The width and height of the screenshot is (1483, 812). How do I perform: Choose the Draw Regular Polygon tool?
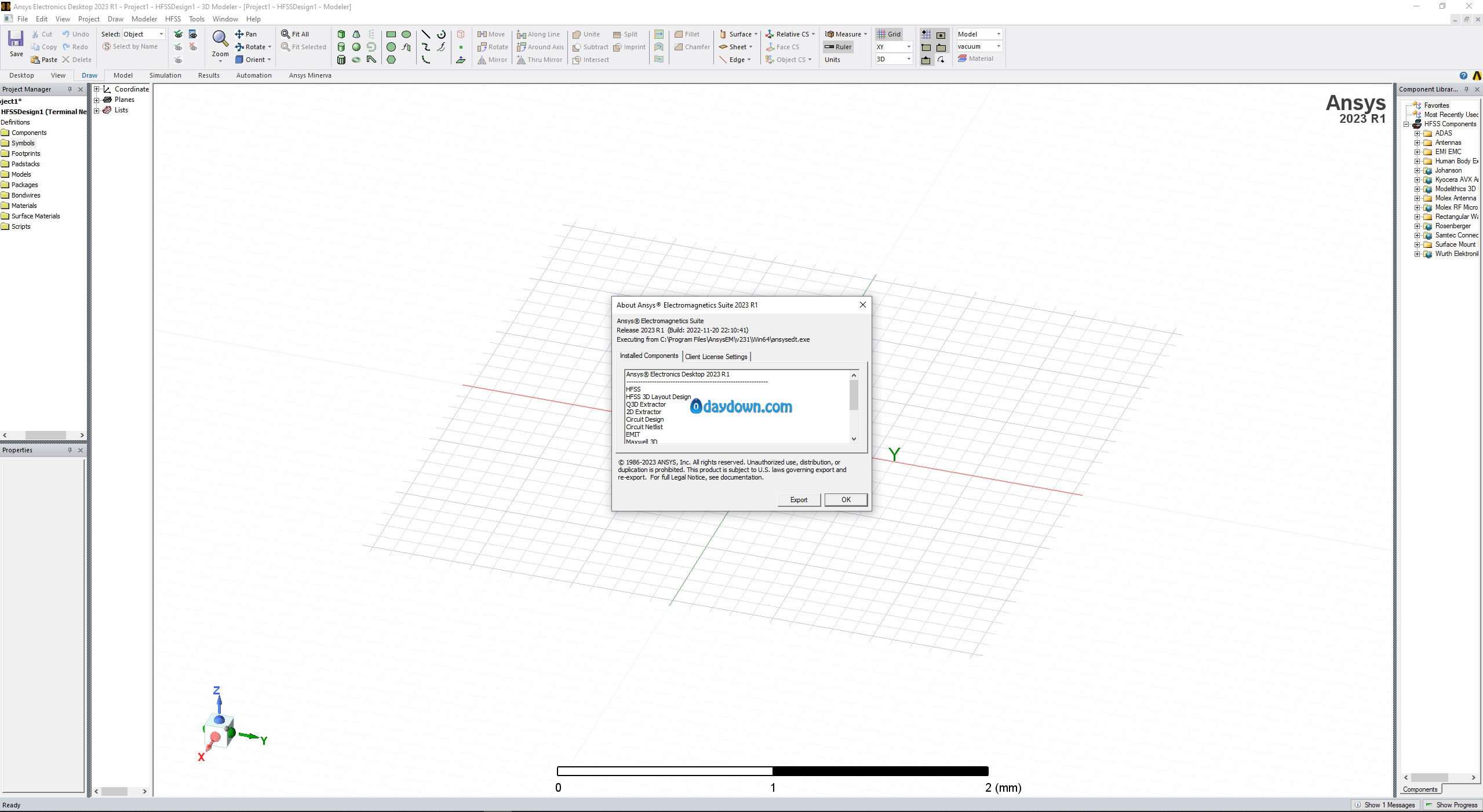[x=391, y=60]
